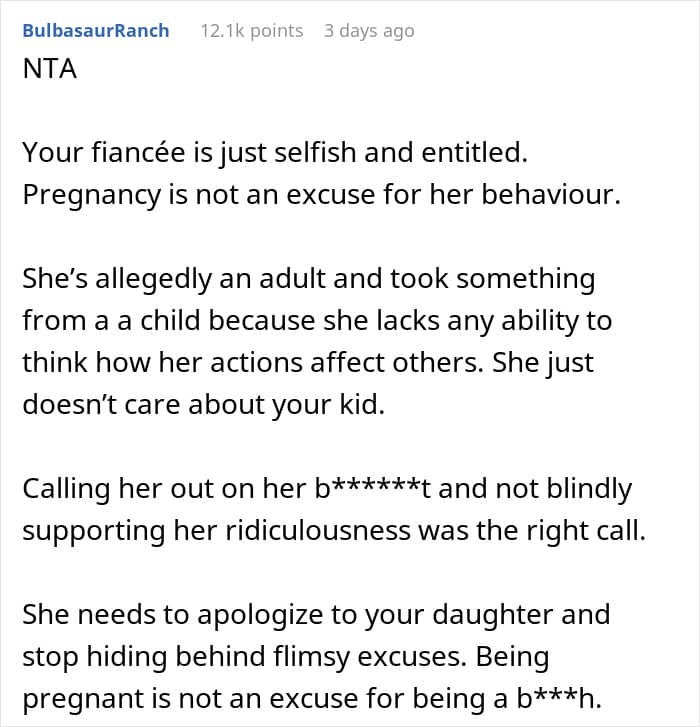This screenshot has width=700, height=727.
Task: Click the censored word 'b******t'
Action: point(372,489)
